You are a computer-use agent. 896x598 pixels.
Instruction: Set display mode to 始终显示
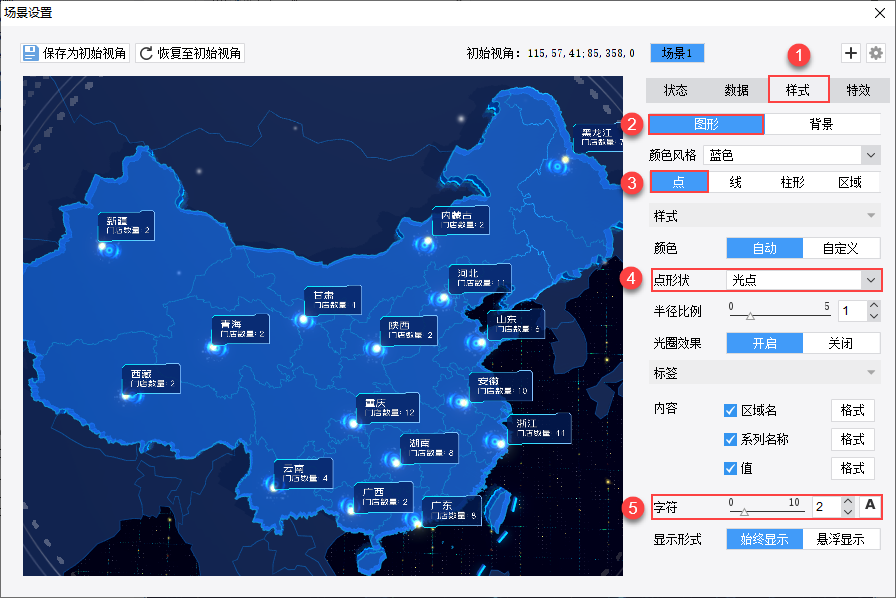click(765, 539)
